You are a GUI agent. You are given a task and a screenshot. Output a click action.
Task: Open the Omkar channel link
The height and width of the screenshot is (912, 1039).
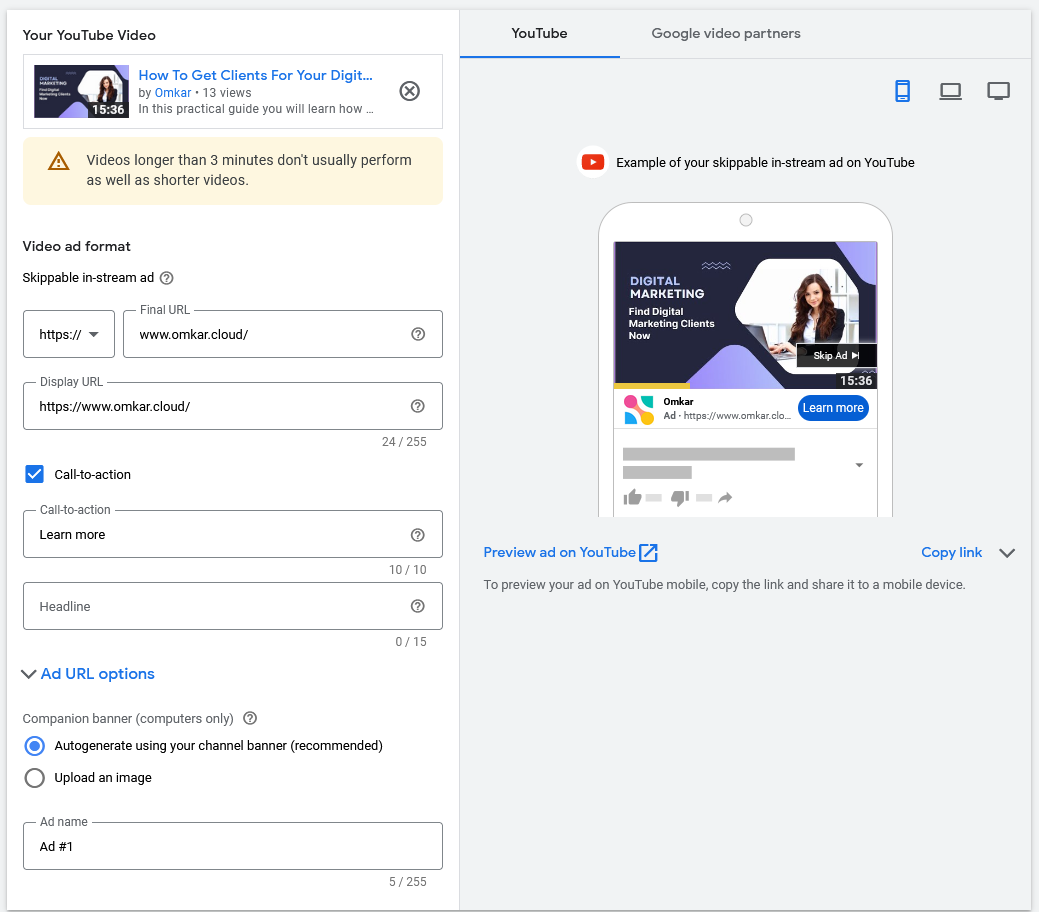[x=173, y=93]
